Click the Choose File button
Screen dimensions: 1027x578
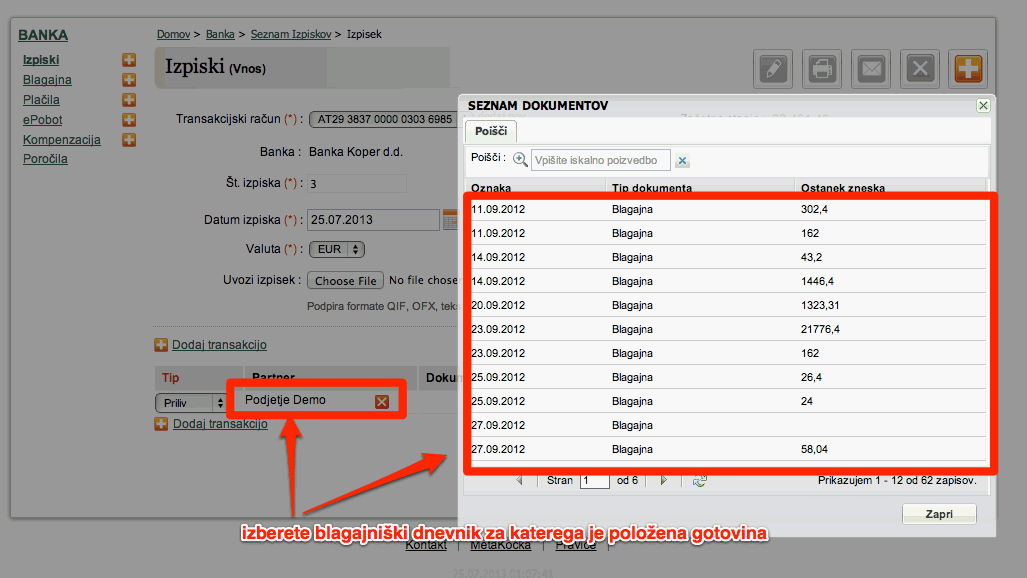[345, 280]
